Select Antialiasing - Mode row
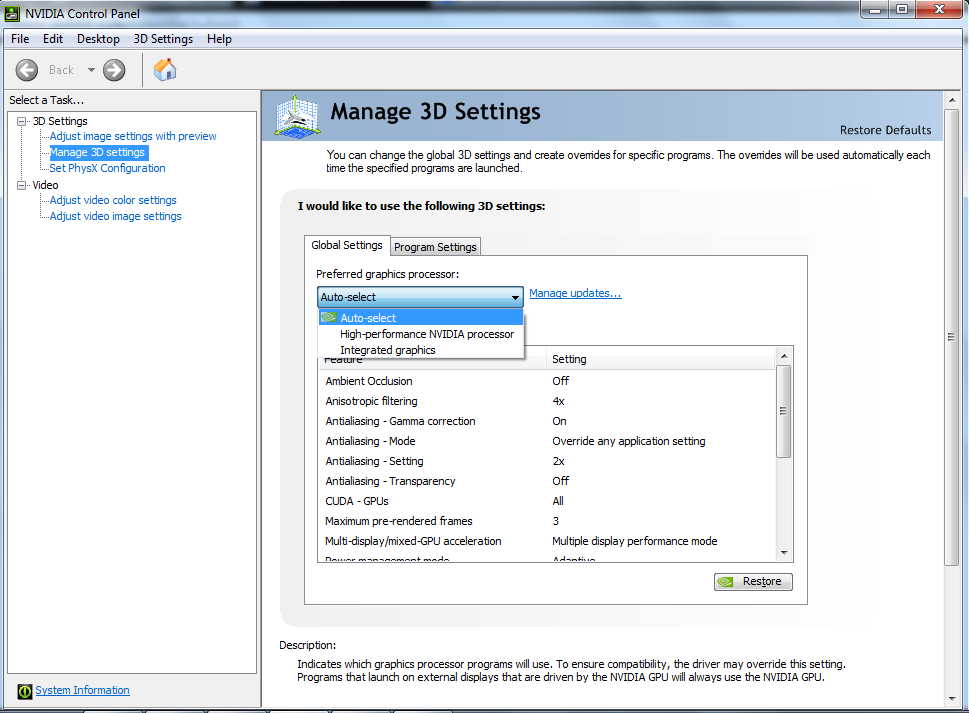The height and width of the screenshot is (713, 969). point(547,441)
